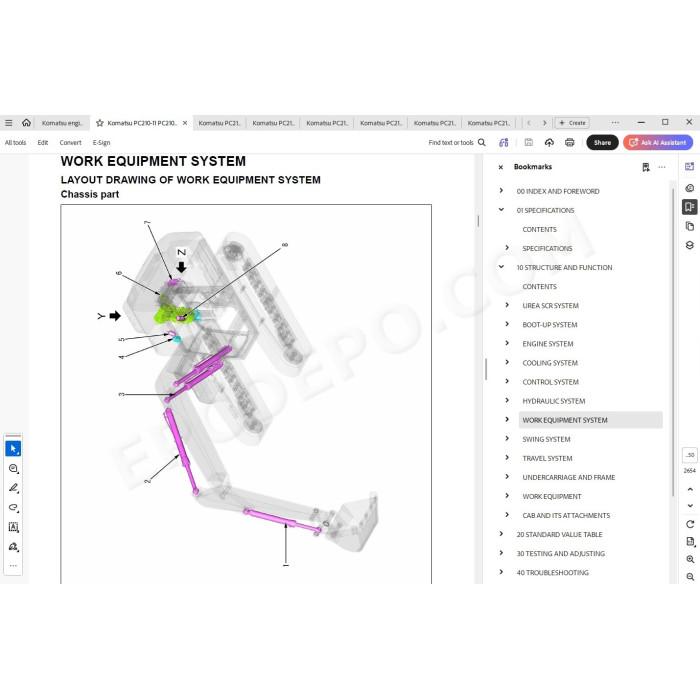Open Bookmarks panel options menu
The image size is (700, 700).
pyautogui.click(x=662, y=167)
